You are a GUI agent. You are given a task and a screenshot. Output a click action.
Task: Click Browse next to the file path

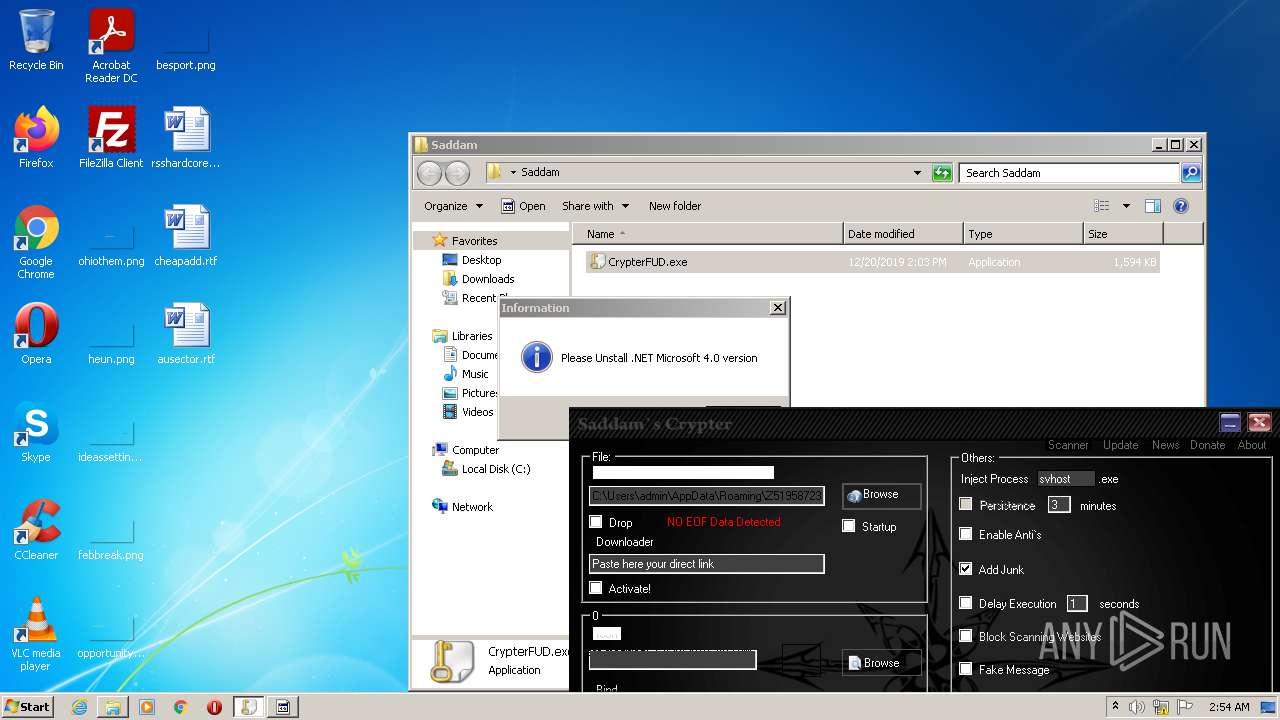pos(881,495)
